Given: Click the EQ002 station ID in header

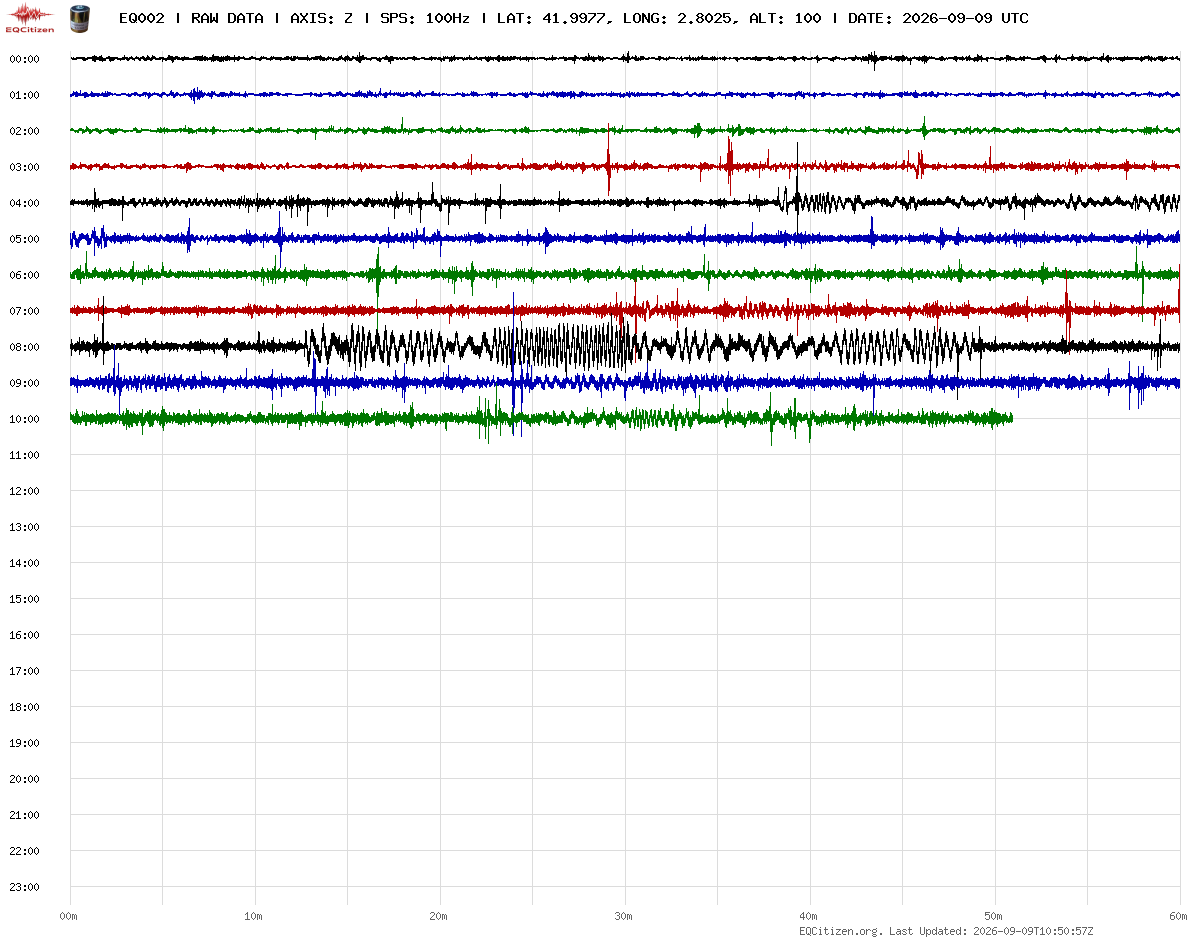Looking at the screenshot, I should pyautogui.click(x=142, y=18).
